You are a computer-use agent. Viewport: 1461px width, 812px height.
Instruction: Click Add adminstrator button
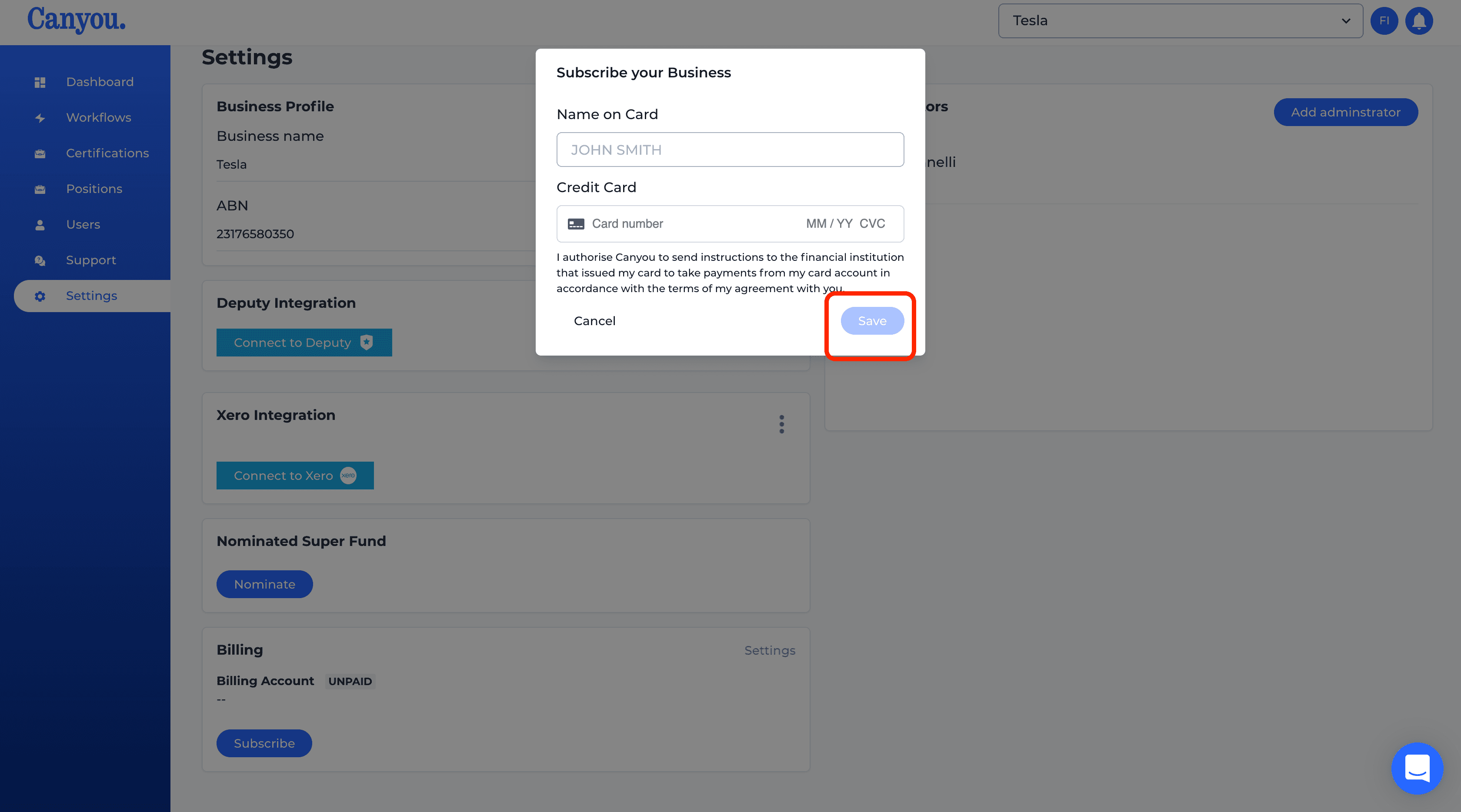(1345, 112)
